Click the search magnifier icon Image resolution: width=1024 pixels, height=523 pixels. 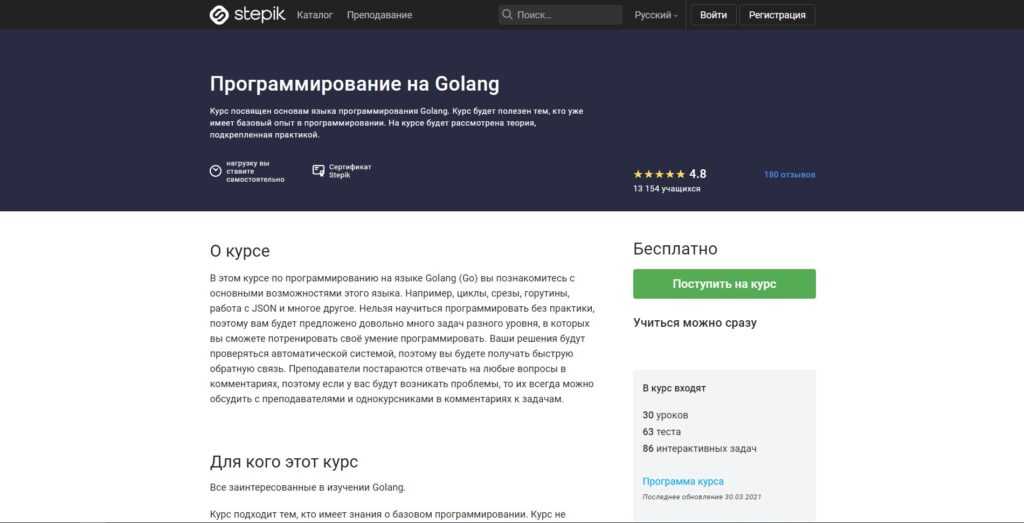point(507,14)
